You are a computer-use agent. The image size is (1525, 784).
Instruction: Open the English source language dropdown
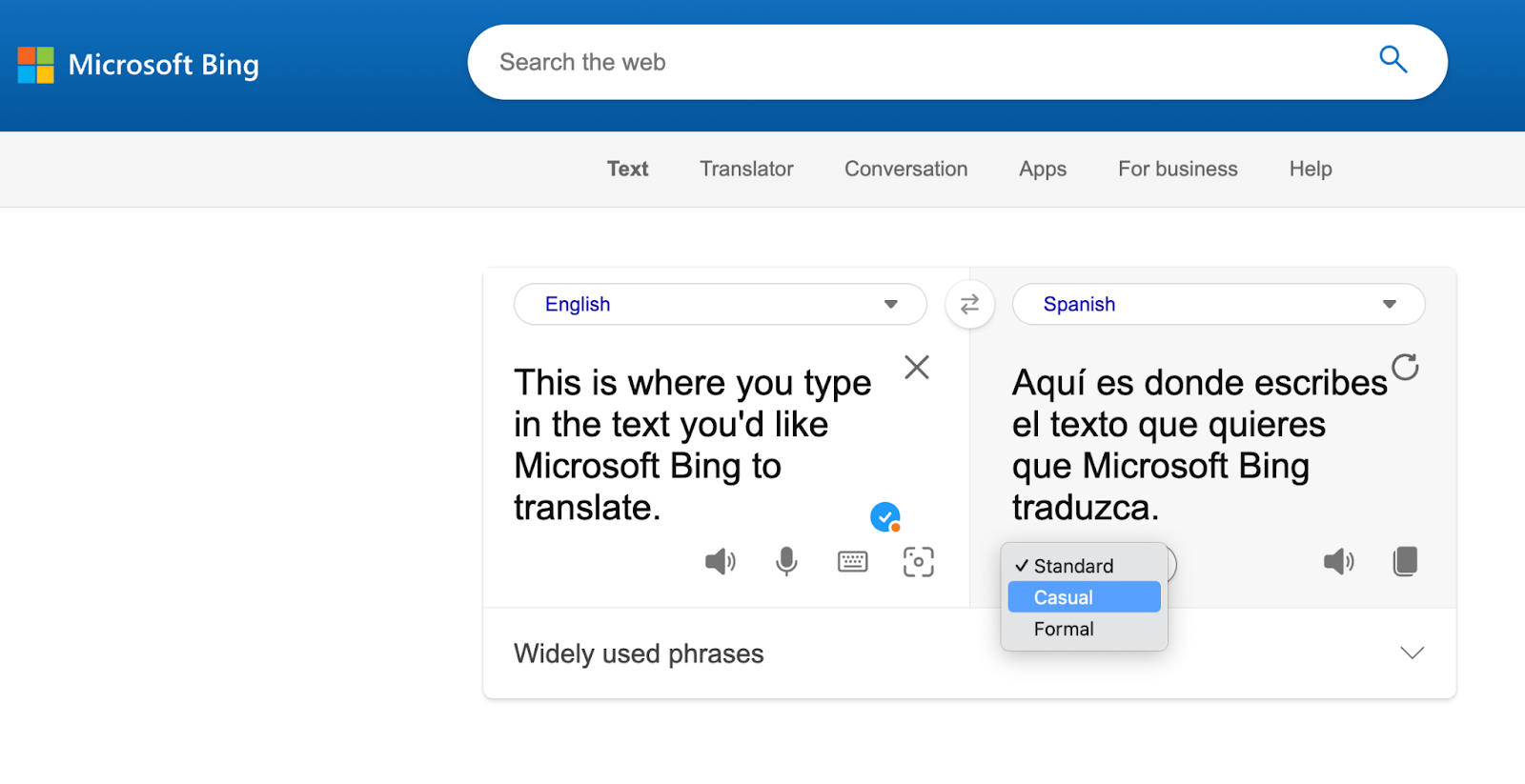click(x=720, y=304)
